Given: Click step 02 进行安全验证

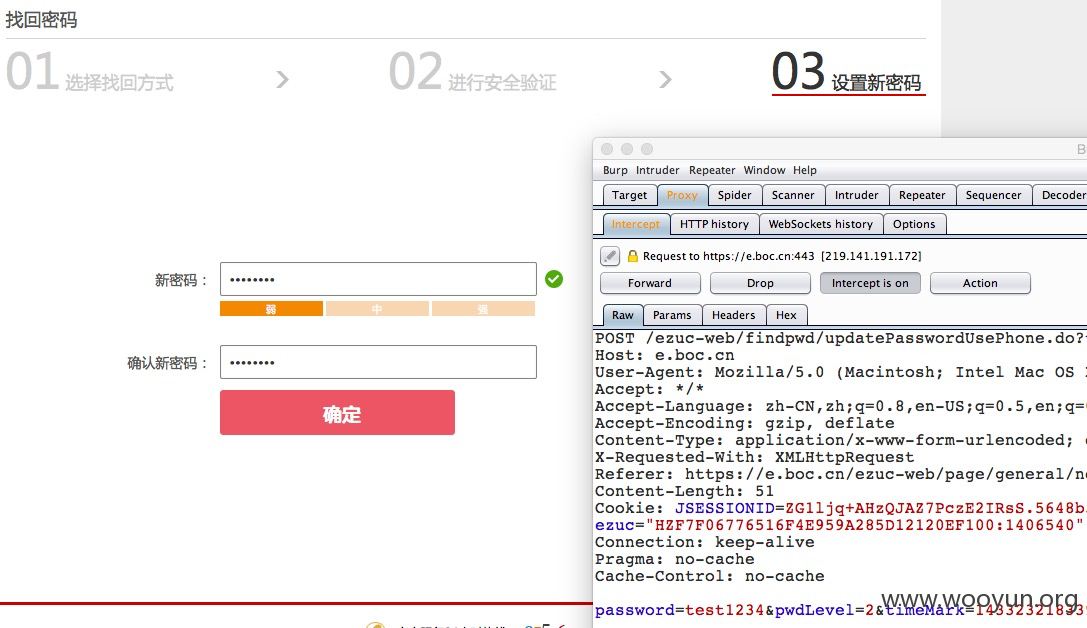Looking at the screenshot, I should pyautogui.click(x=473, y=73).
